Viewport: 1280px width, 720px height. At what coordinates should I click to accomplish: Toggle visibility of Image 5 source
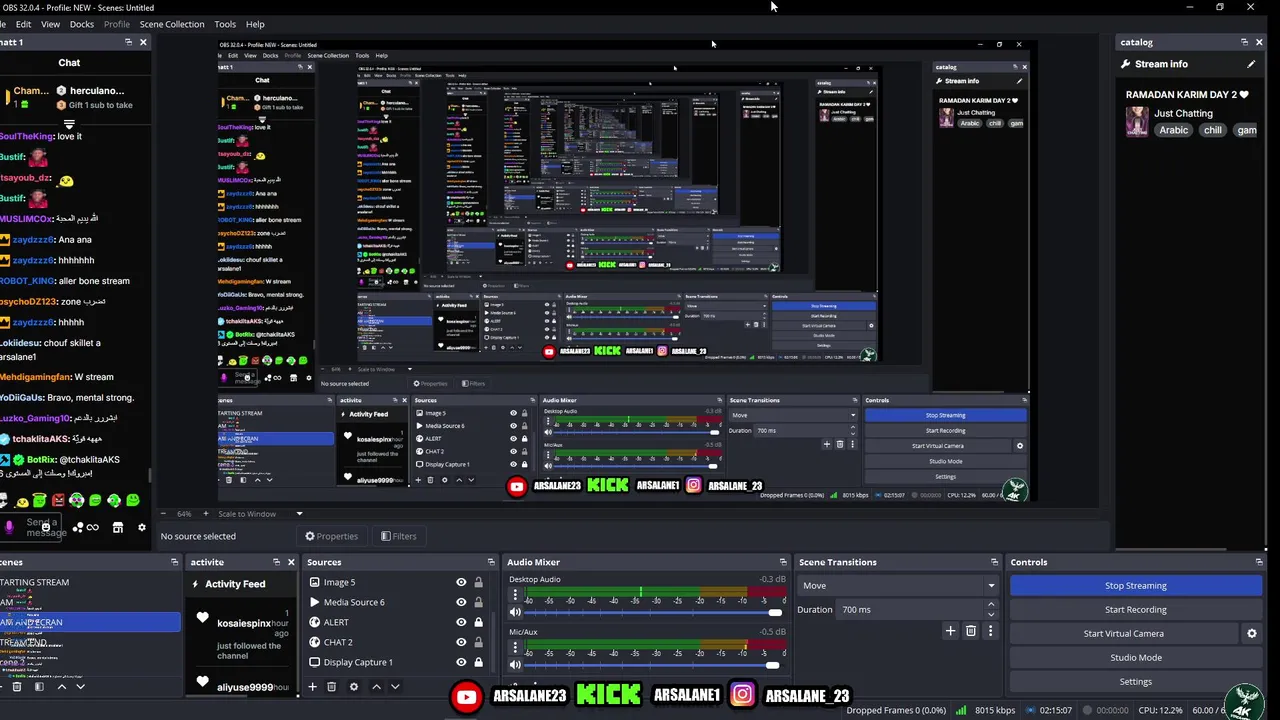[x=461, y=582]
